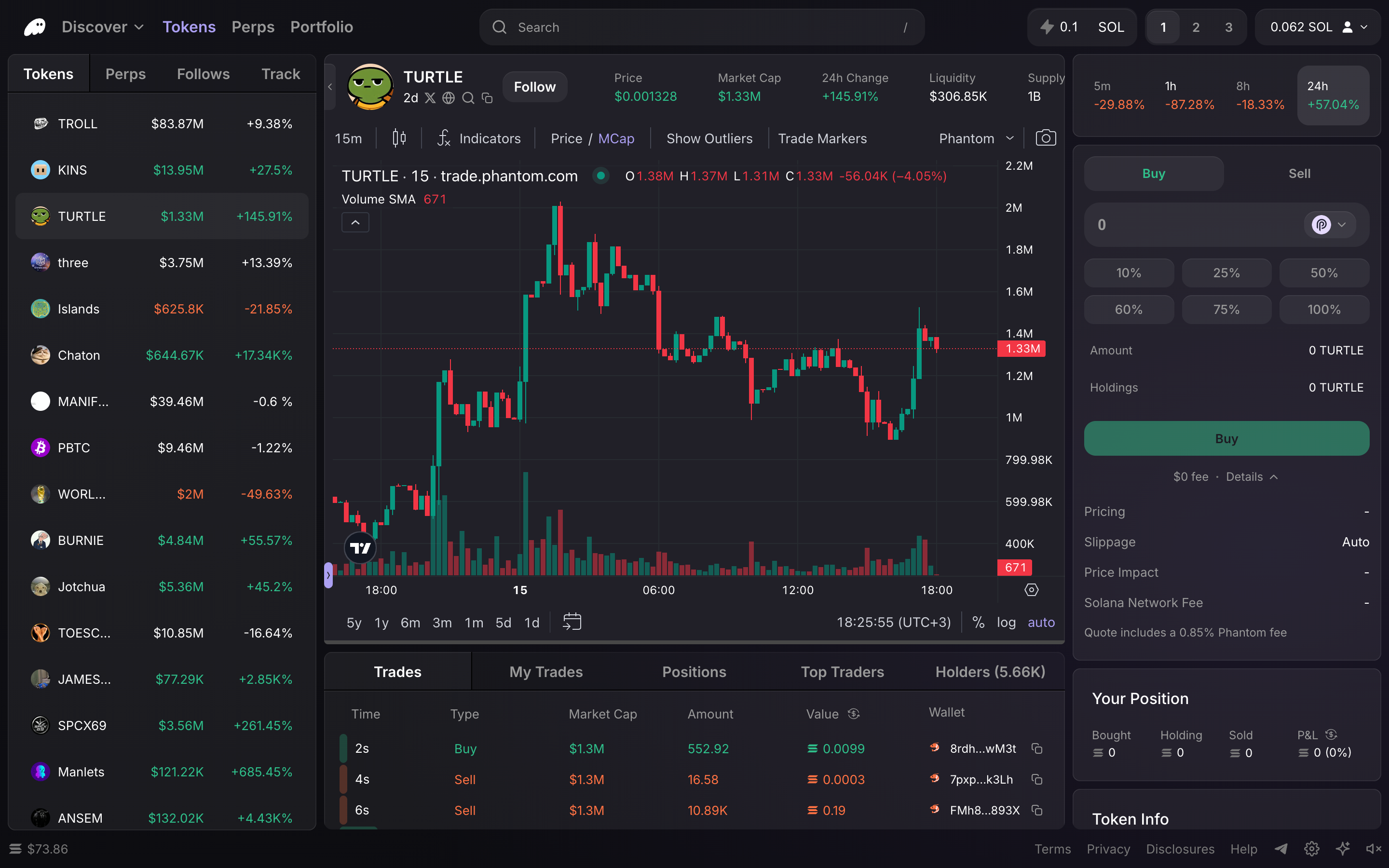Image resolution: width=1389 pixels, height=868 pixels.
Task: Open Discover dropdown menu
Action: 103,27
